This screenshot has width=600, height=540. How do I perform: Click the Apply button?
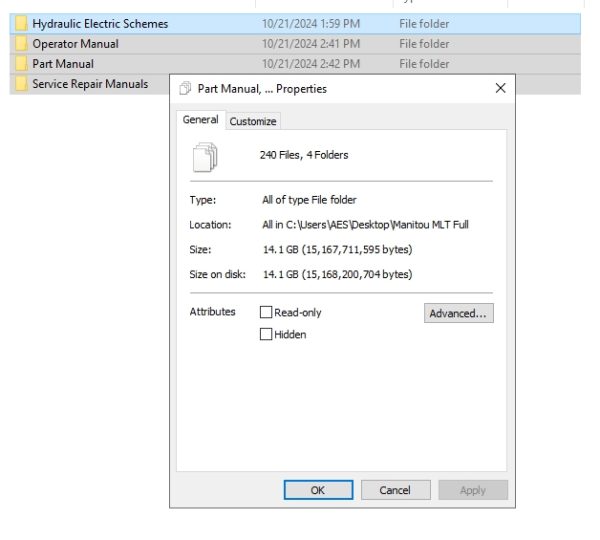(x=473, y=490)
